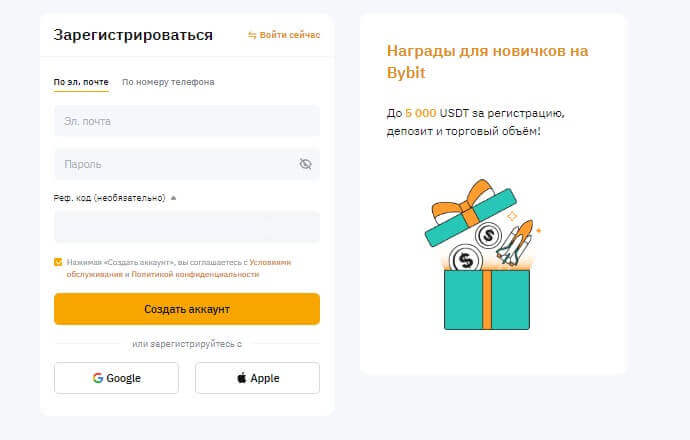
Task: Open the Условиями обслуживания link
Action: 270,262
